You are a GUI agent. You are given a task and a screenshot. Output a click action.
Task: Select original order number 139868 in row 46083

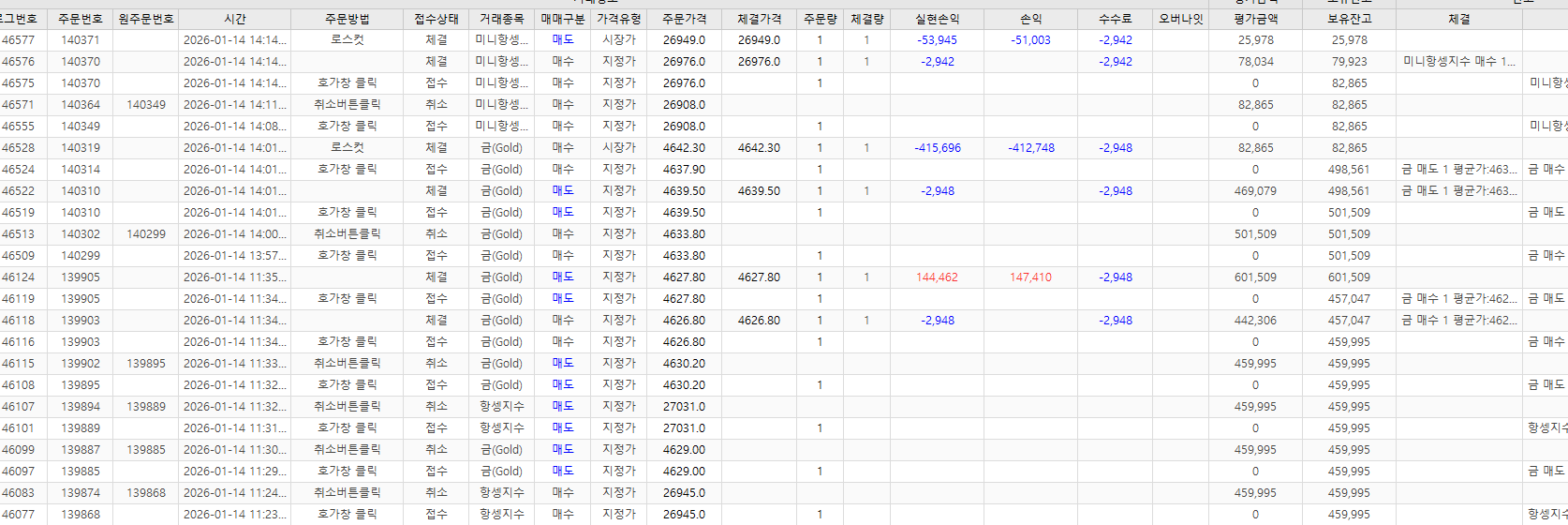coord(146,493)
